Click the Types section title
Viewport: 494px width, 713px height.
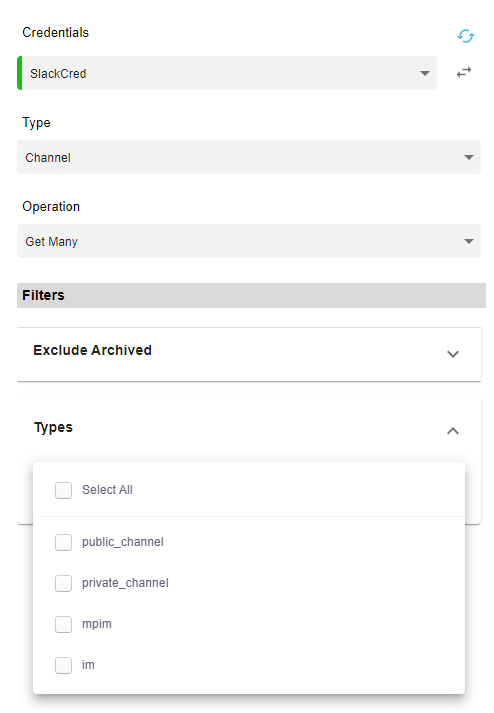pos(53,427)
